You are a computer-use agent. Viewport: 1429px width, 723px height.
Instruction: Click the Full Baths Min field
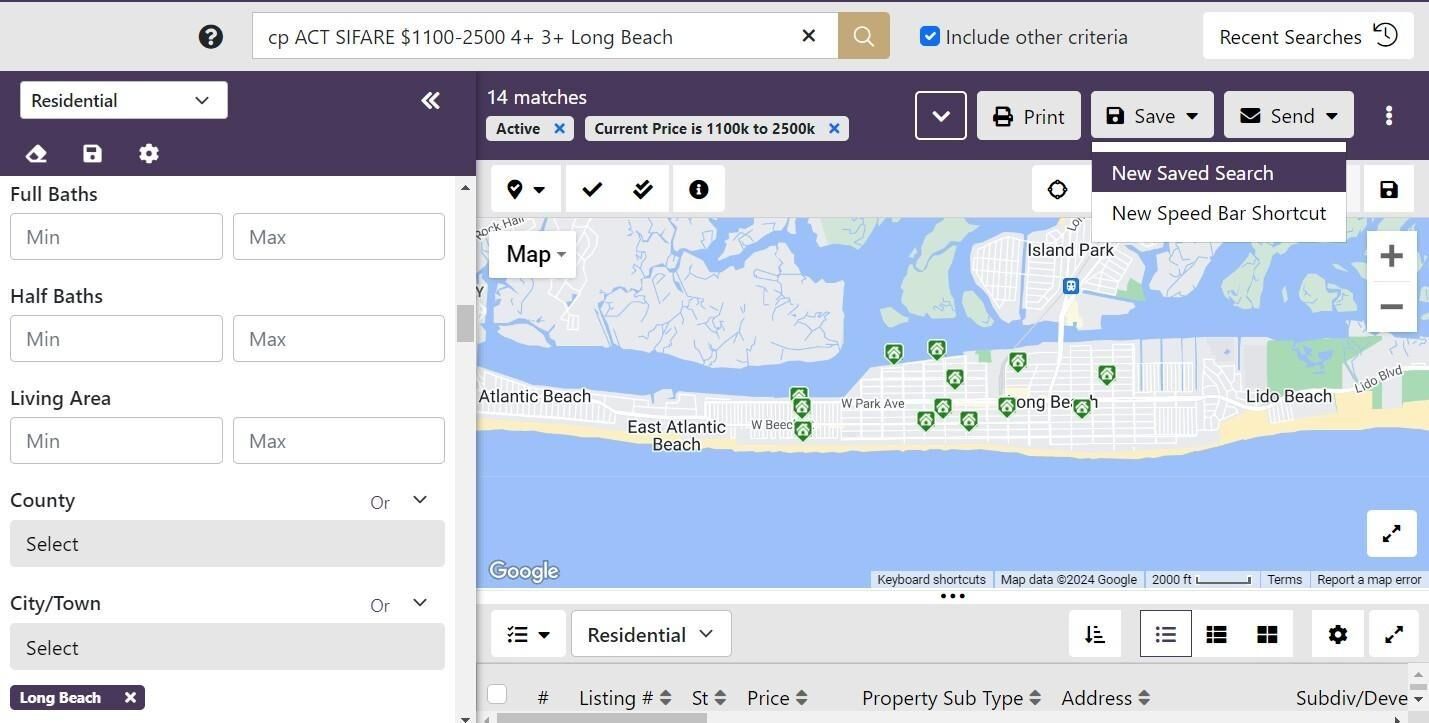pos(116,237)
